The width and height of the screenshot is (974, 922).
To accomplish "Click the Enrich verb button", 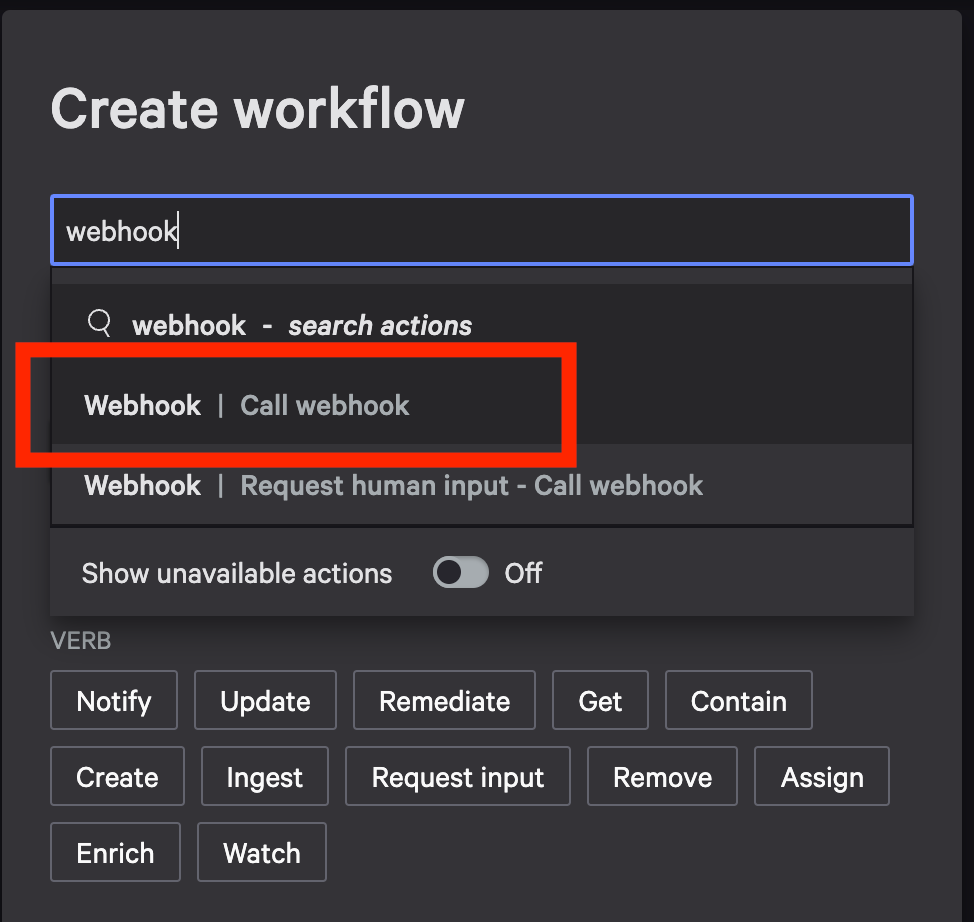I will [x=115, y=852].
